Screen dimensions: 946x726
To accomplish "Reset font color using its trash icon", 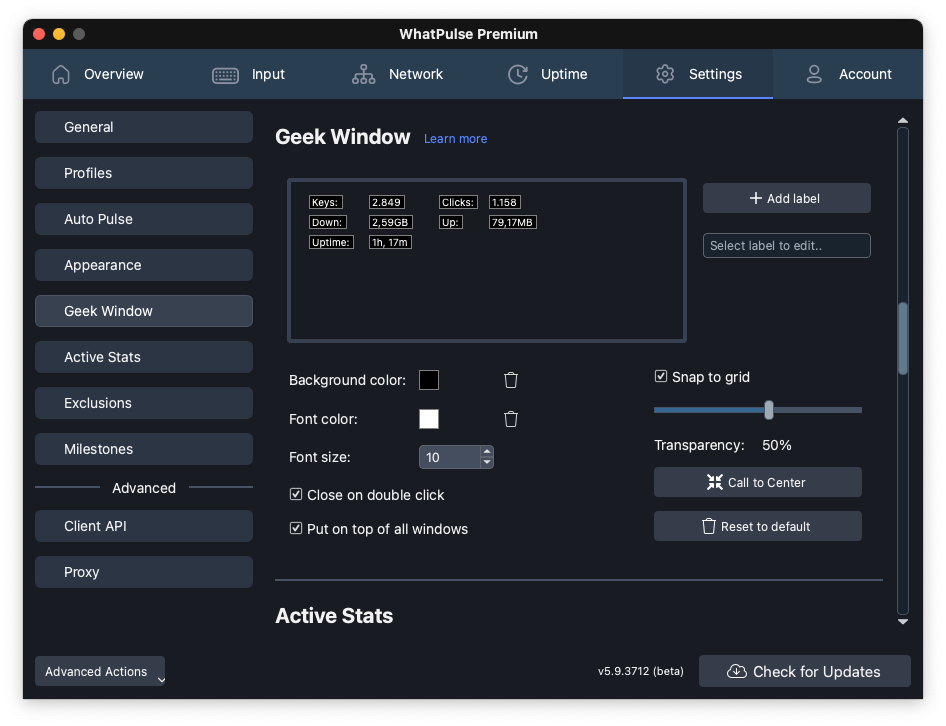I will [x=511, y=419].
